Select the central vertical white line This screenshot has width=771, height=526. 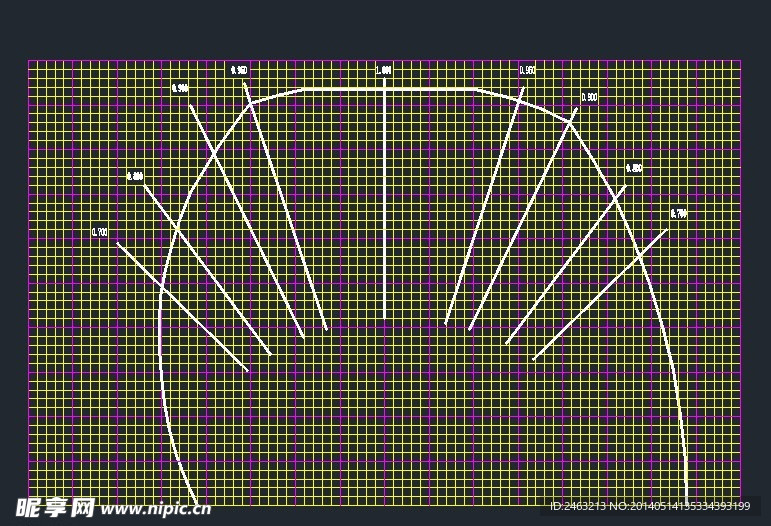tap(385, 200)
